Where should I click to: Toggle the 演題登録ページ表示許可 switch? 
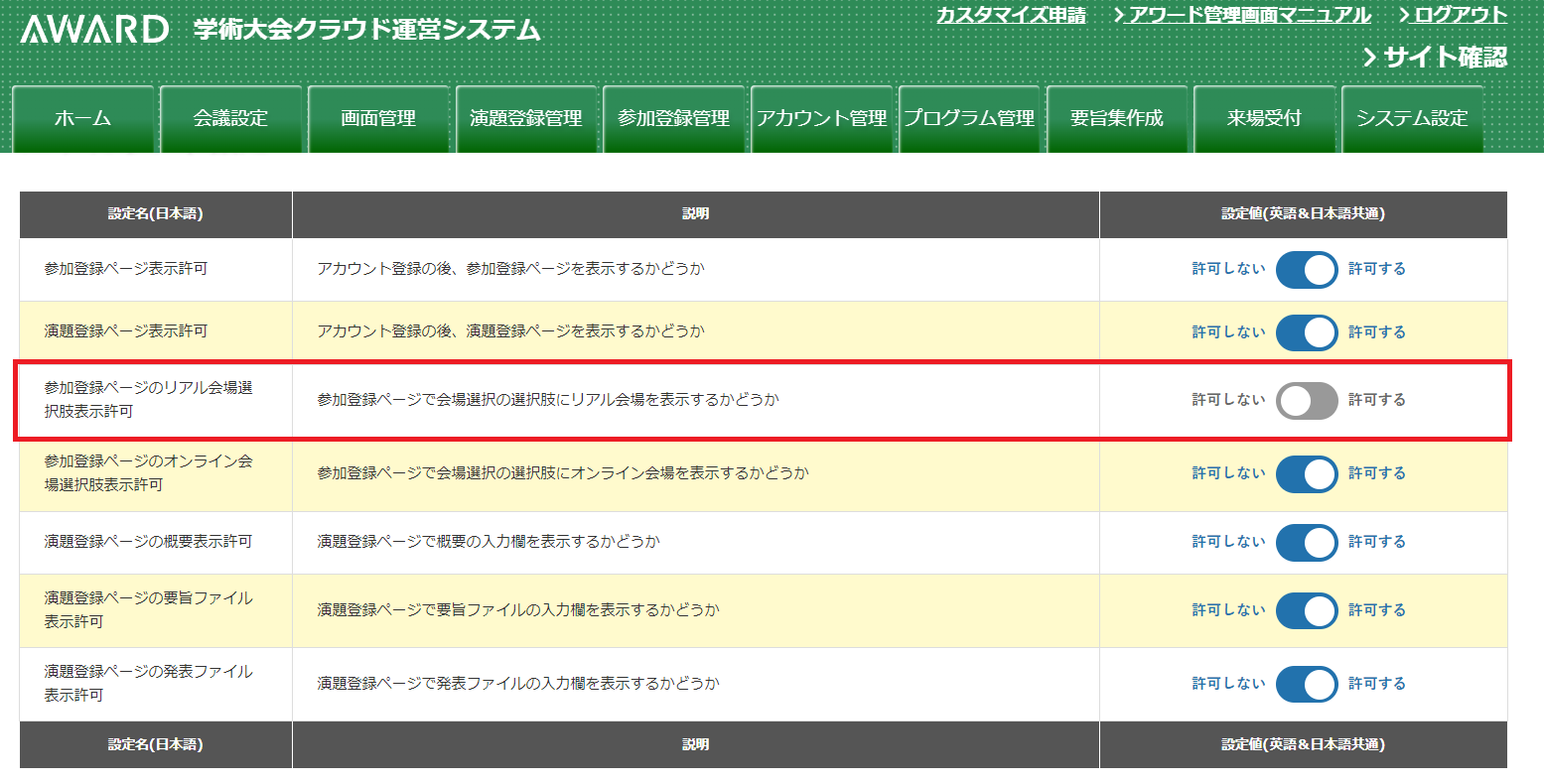1307,332
